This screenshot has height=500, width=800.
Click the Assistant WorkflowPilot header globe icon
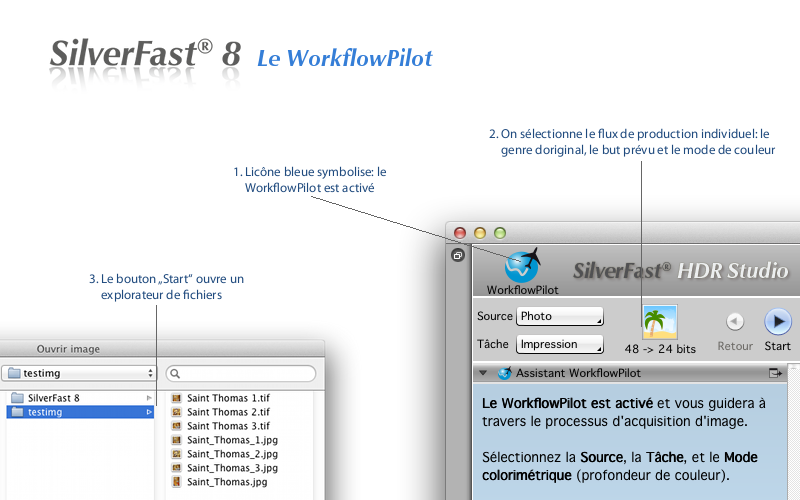pos(505,373)
